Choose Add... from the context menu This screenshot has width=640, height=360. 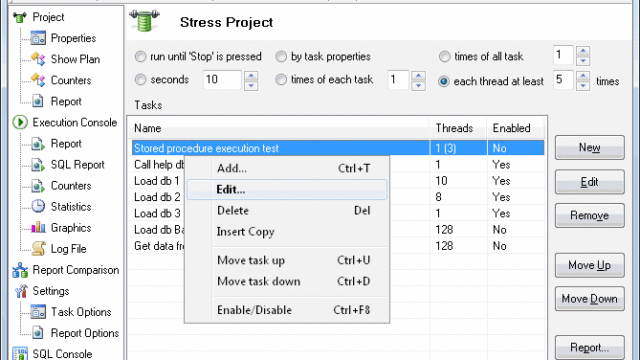pos(287,168)
